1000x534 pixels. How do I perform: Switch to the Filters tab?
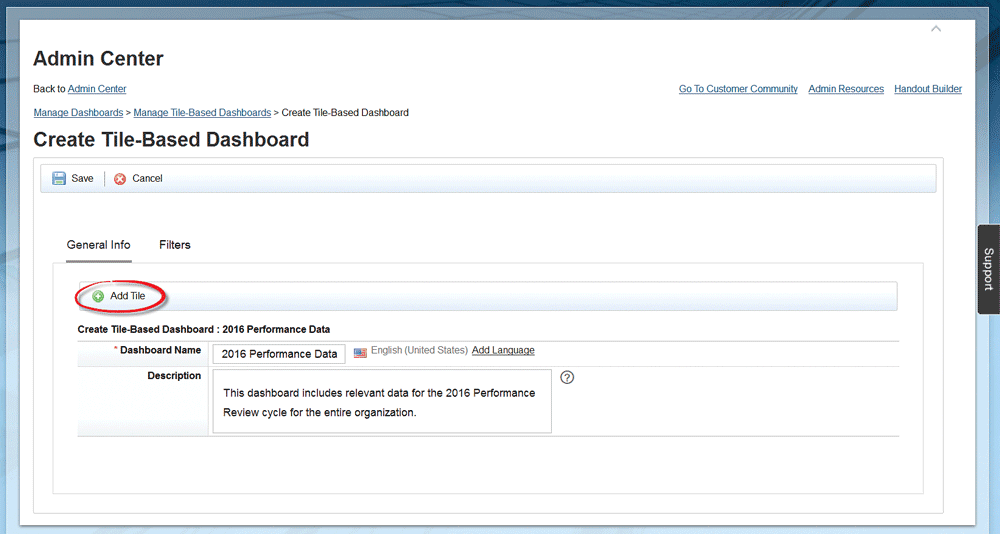(175, 245)
